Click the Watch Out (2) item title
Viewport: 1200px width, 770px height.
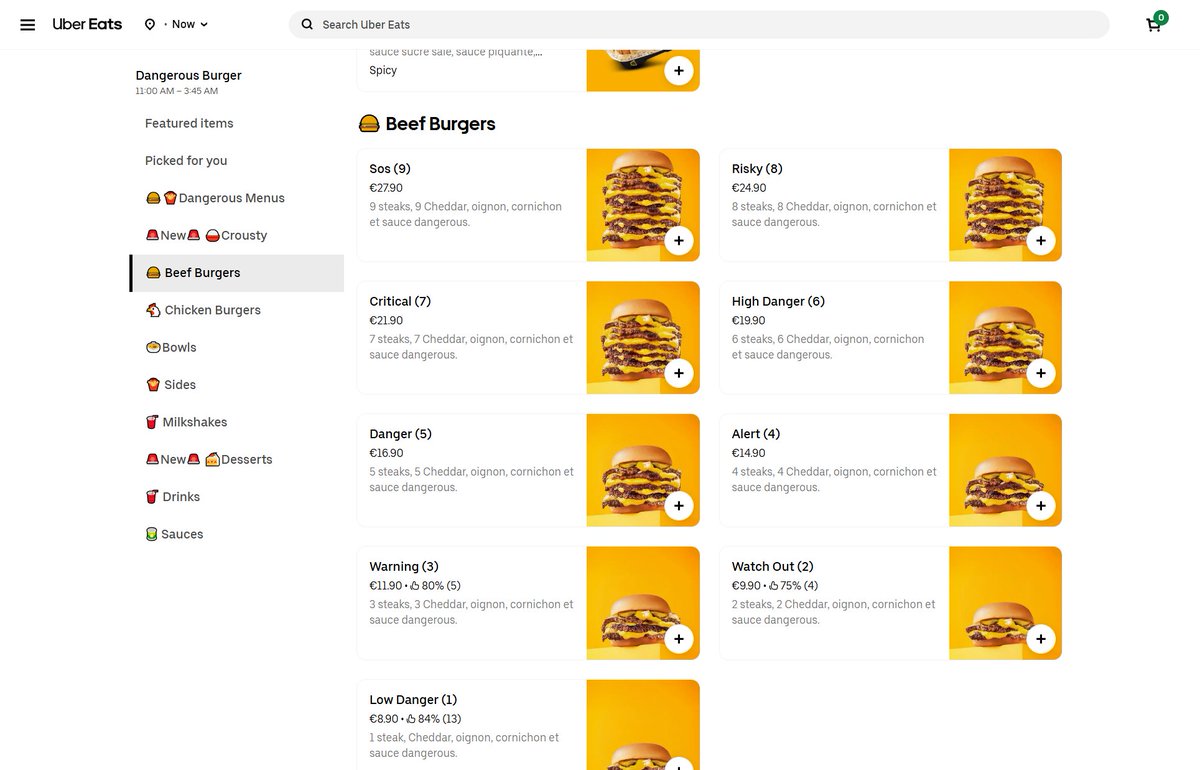coord(773,567)
